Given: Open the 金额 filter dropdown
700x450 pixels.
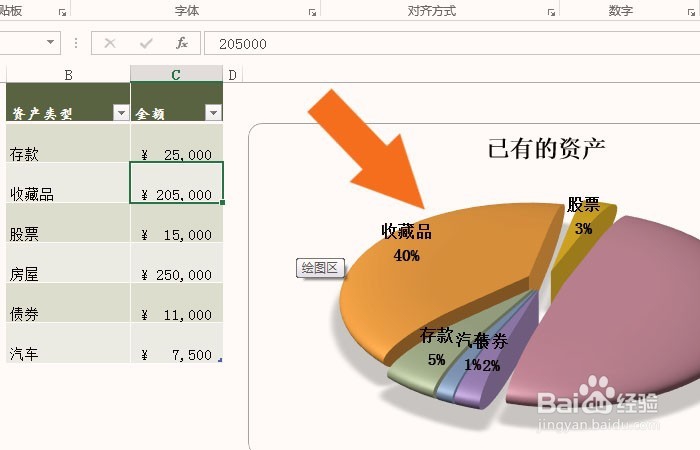Looking at the screenshot, I should pos(213,112).
